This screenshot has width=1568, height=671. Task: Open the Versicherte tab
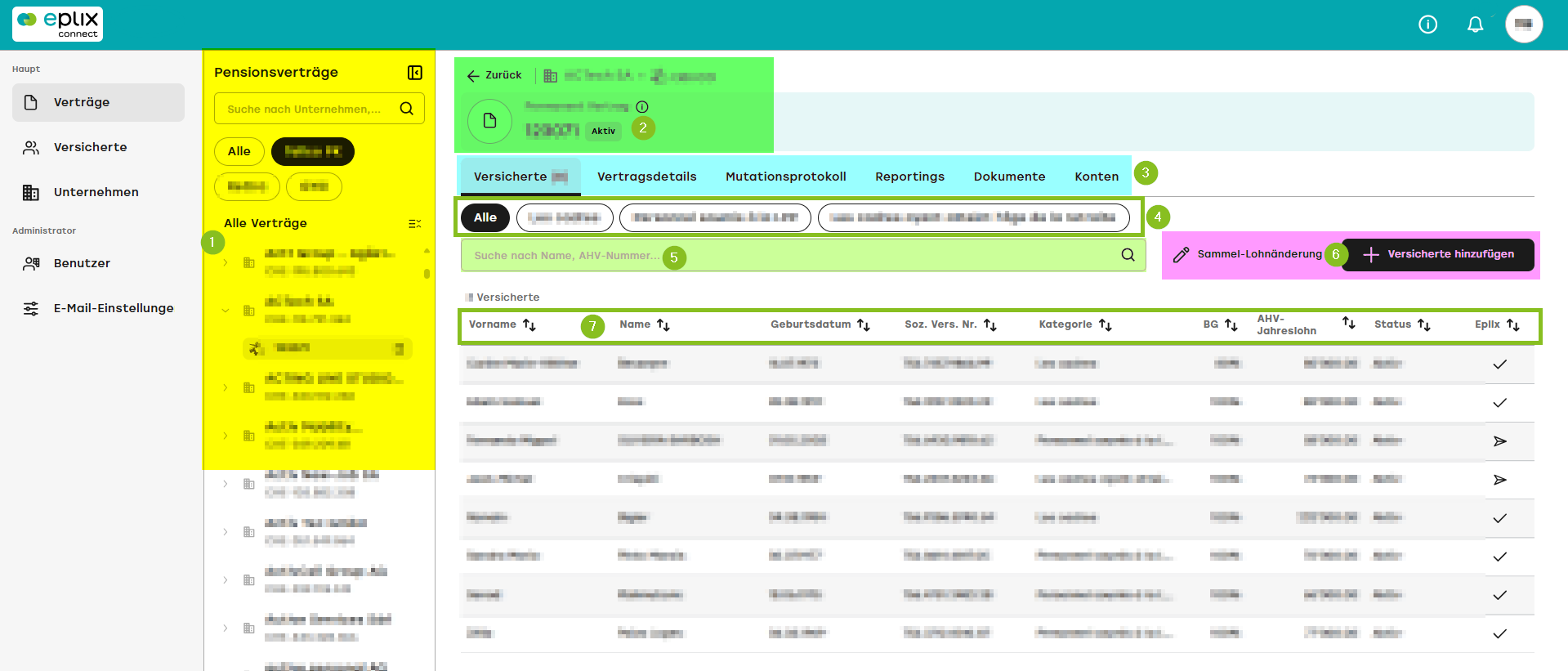click(520, 177)
